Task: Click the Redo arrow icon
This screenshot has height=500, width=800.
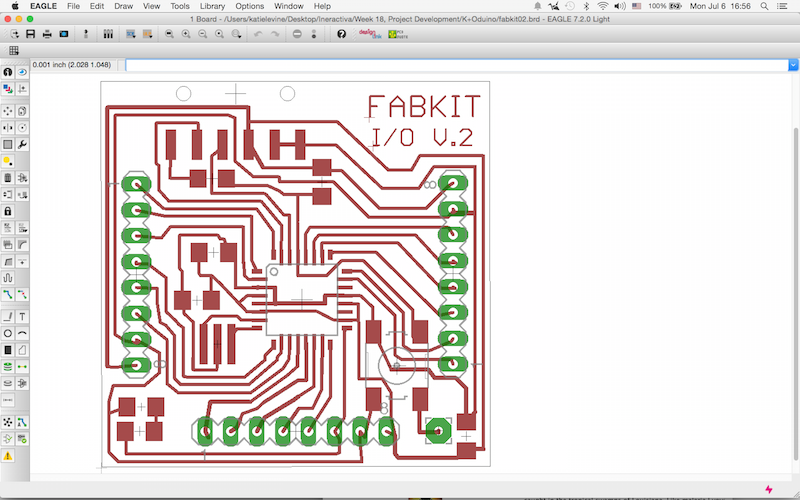Action: tap(275, 34)
